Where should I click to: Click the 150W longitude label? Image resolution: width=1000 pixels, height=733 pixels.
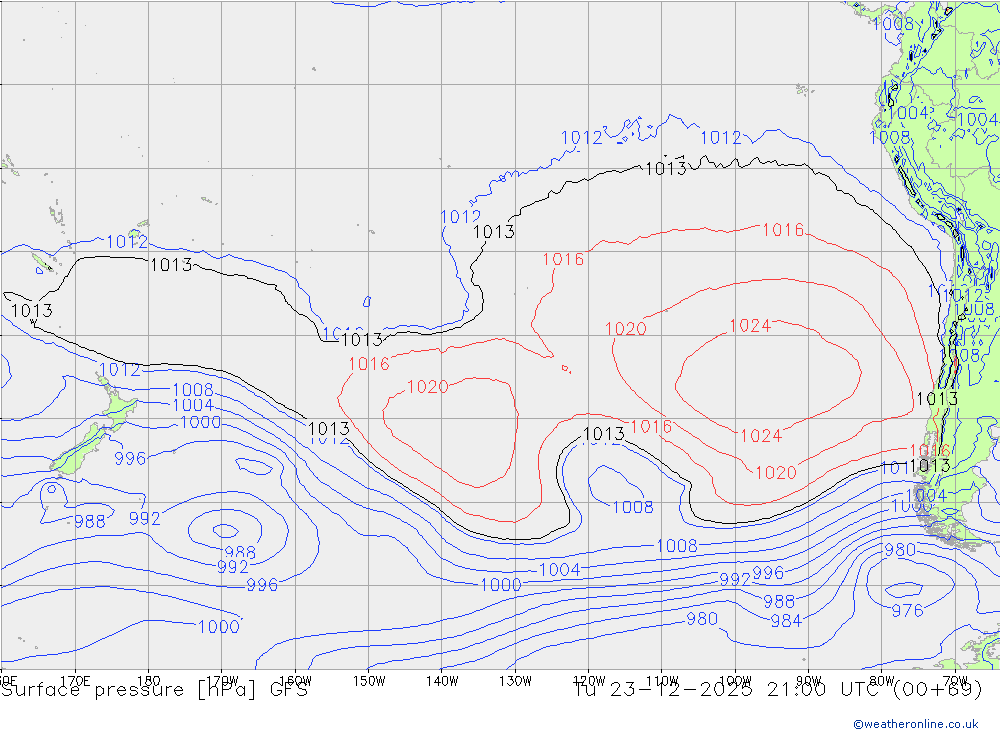click(369, 680)
